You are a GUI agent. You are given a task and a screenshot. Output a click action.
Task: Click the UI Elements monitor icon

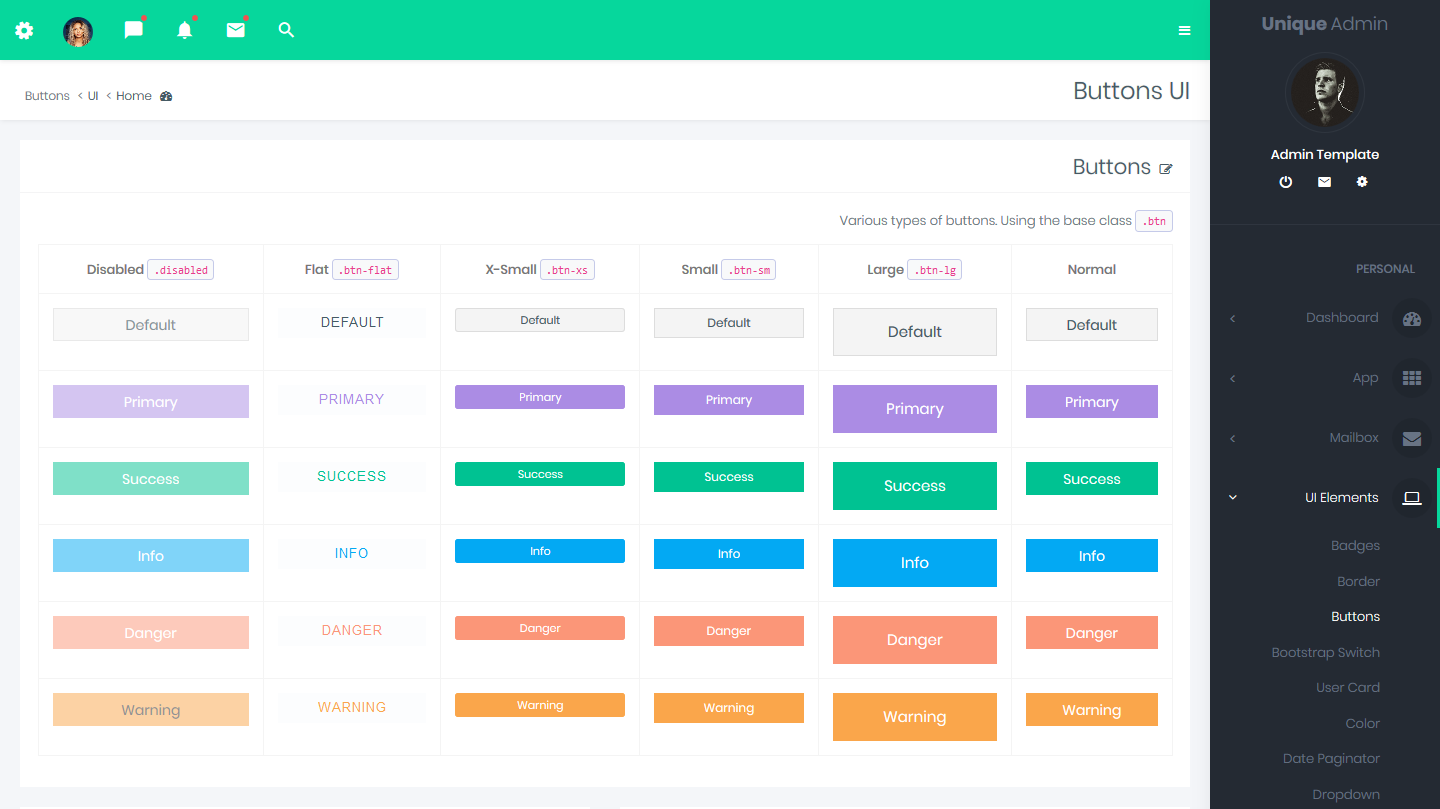click(1411, 497)
